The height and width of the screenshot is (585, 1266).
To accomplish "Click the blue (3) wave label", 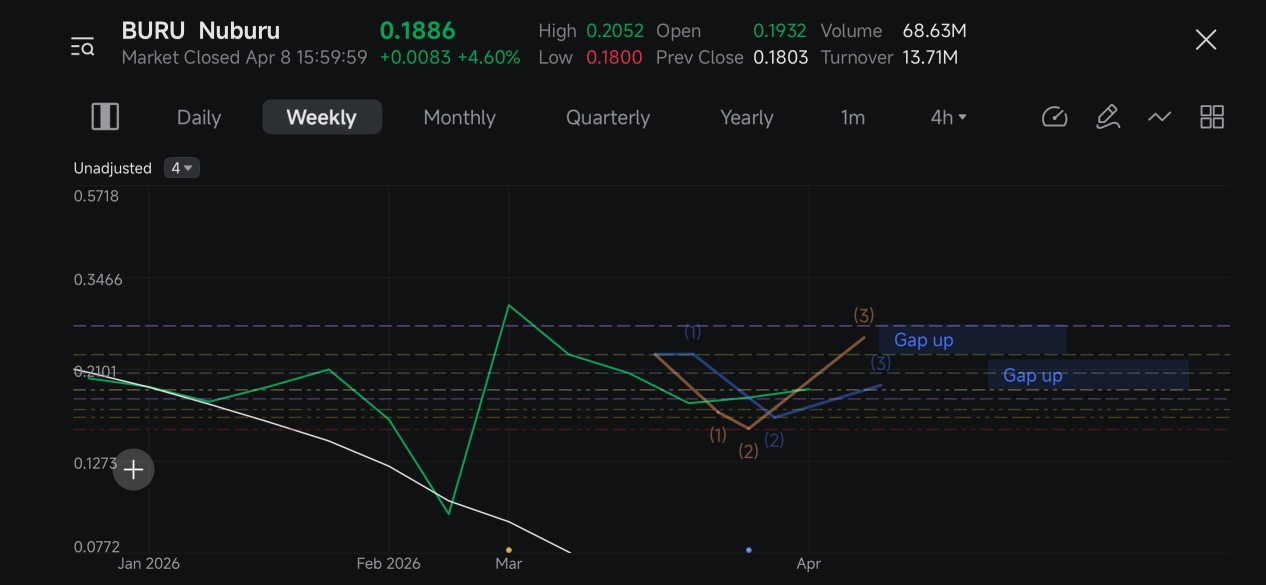I will coord(880,363).
